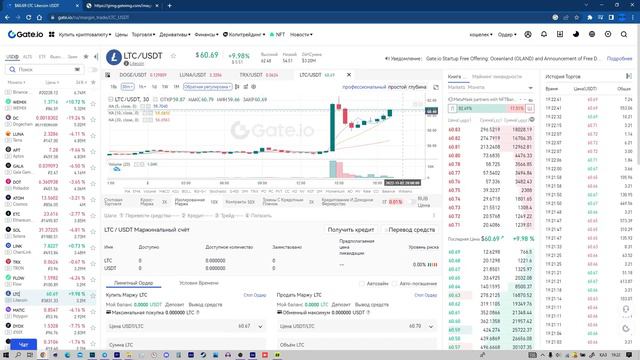Image resolution: width=640 pixels, height=360 pixels.
Task: Toggle dark mode moon icon
Action: pos(576,35)
